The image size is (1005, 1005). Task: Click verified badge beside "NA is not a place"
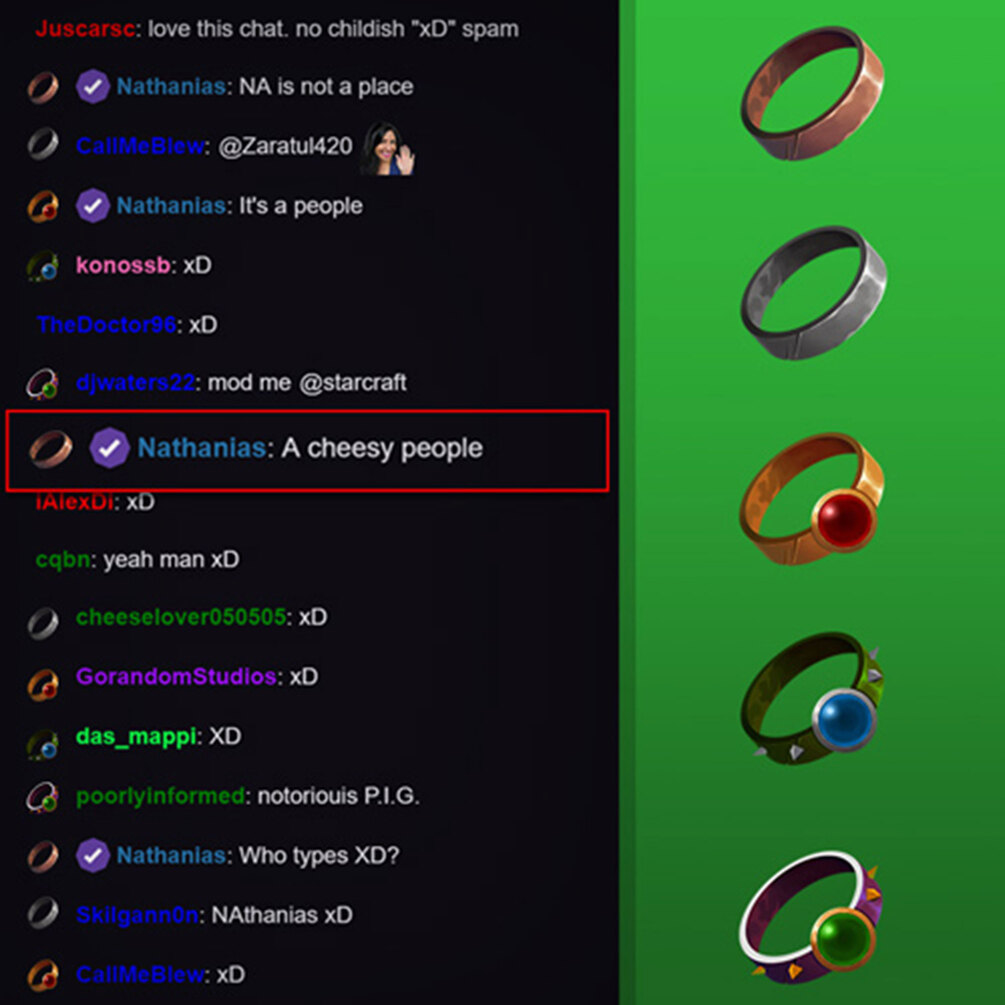(92, 87)
